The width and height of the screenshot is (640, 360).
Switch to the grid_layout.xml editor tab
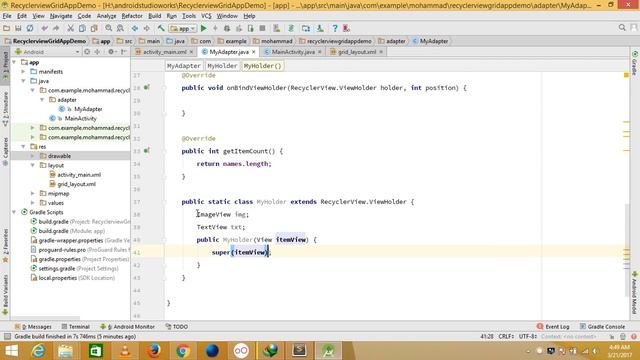[357, 52]
